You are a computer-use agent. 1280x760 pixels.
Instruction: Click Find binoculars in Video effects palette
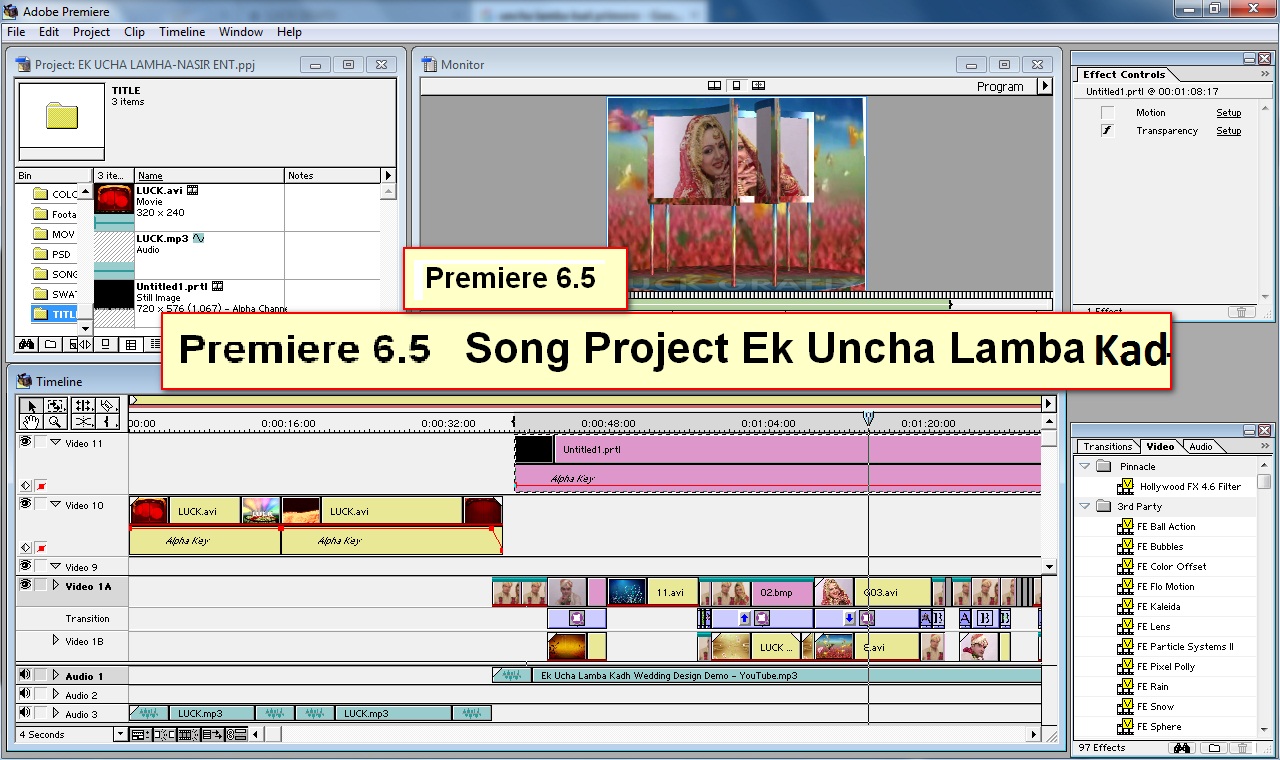coord(1181,748)
